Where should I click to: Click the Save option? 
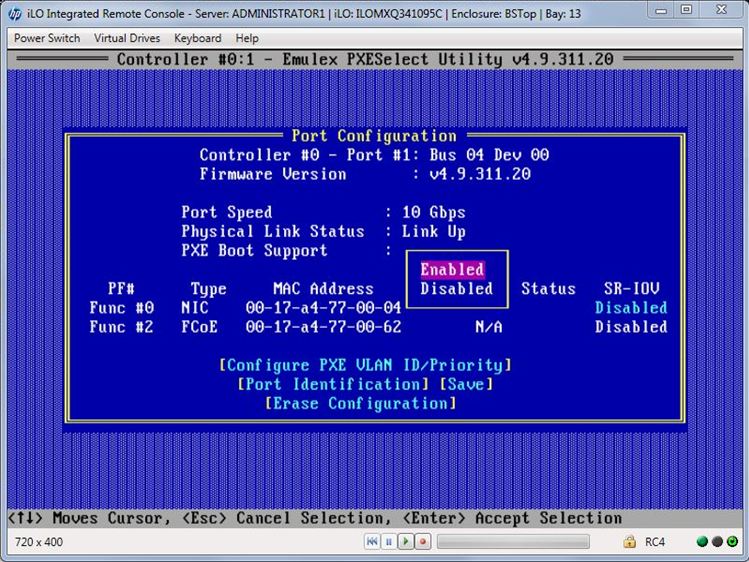(x=467, y=384)
